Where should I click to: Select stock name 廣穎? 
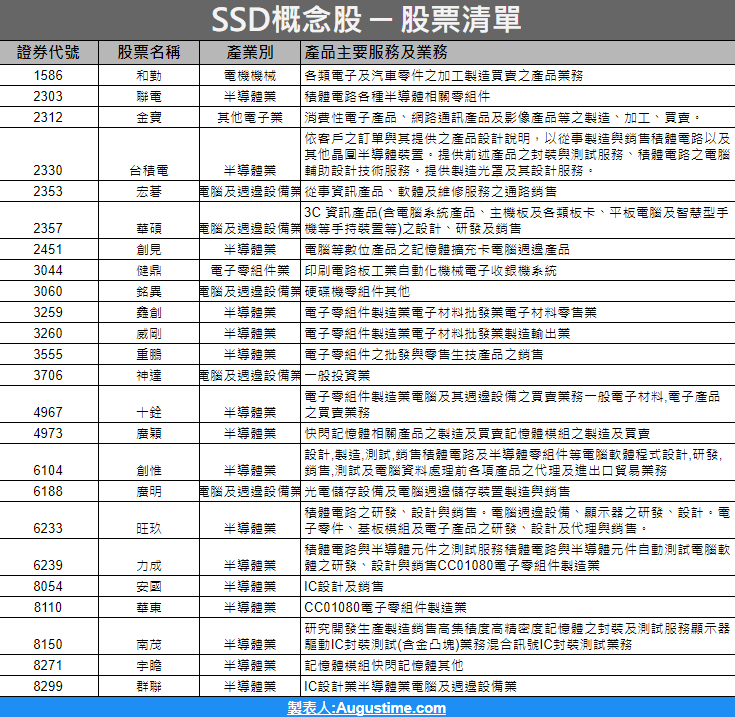[149, 434]
